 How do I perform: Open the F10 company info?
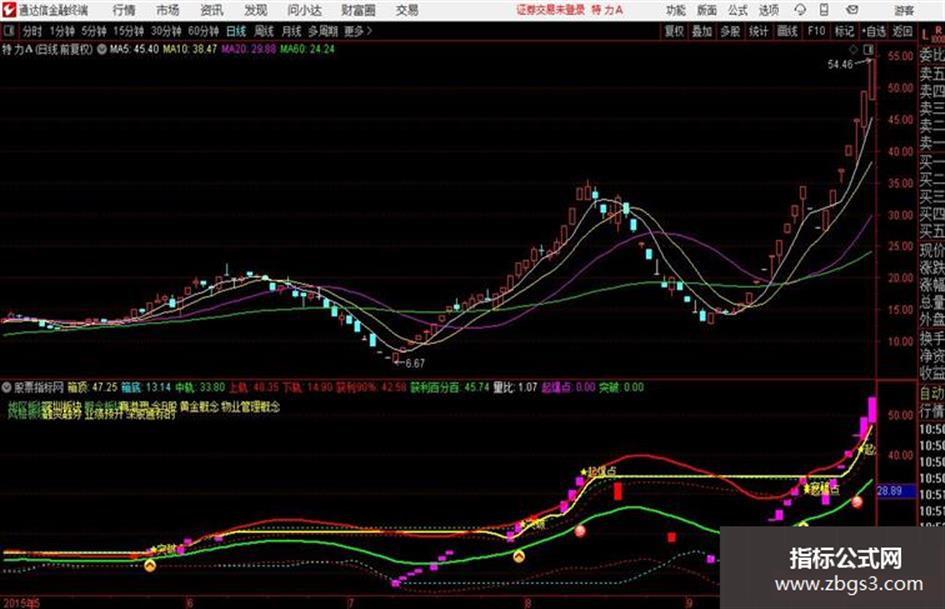pyautogui.click(x=816, y=31)
